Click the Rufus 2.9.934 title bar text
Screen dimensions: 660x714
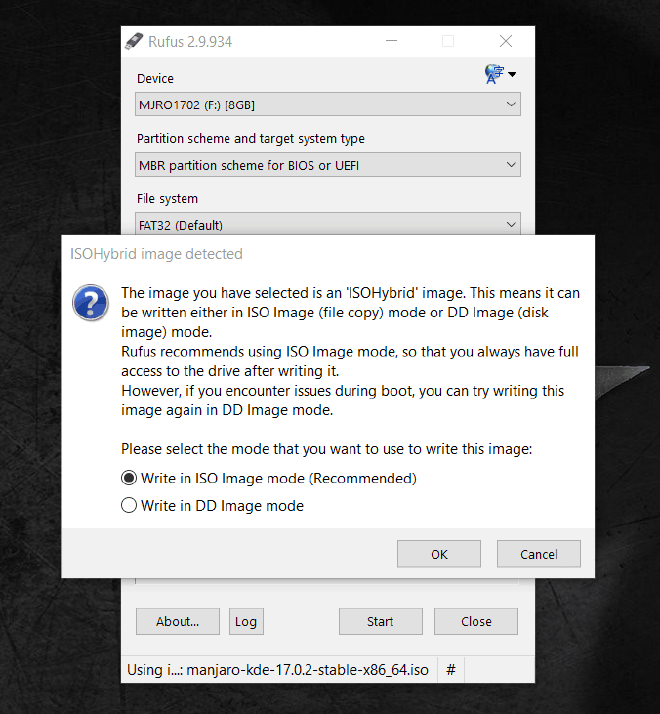[x=190, y=42]
